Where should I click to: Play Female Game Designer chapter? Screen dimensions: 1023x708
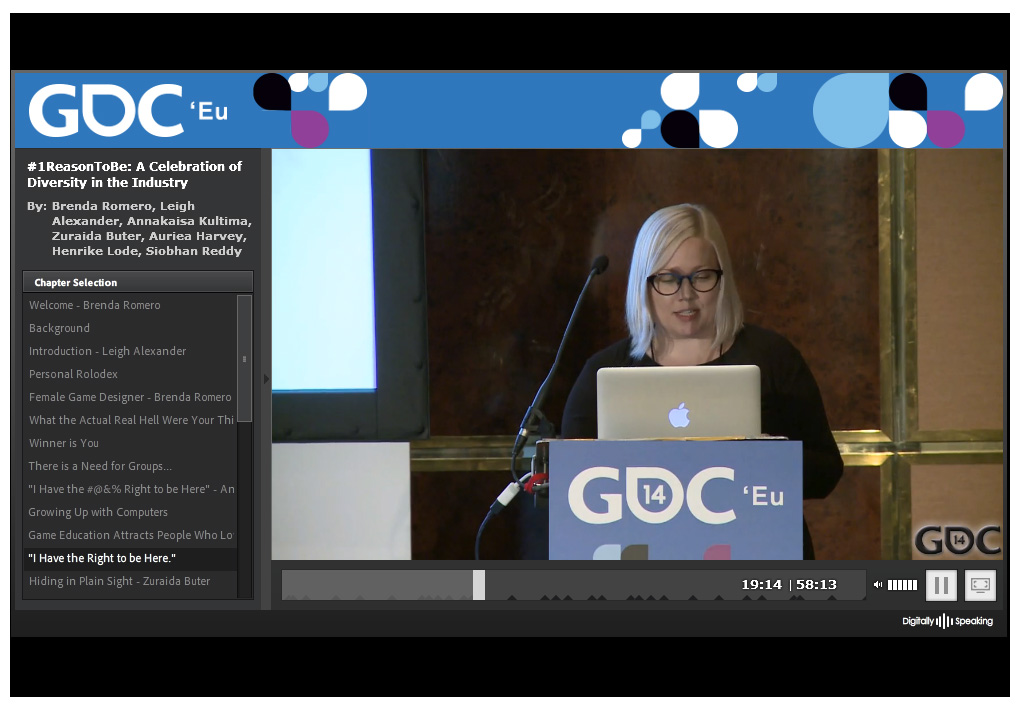pyautogui.click(x=130, y=397)
